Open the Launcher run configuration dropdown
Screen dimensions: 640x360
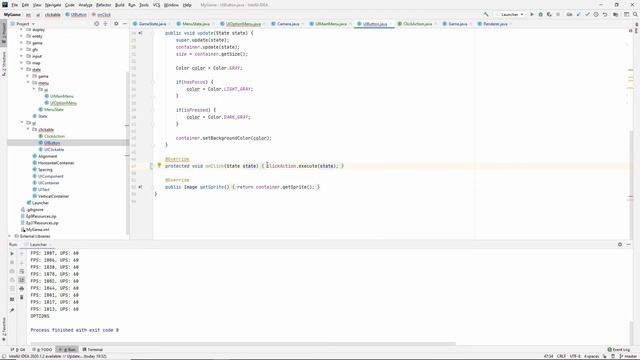(x=509, y=14)
